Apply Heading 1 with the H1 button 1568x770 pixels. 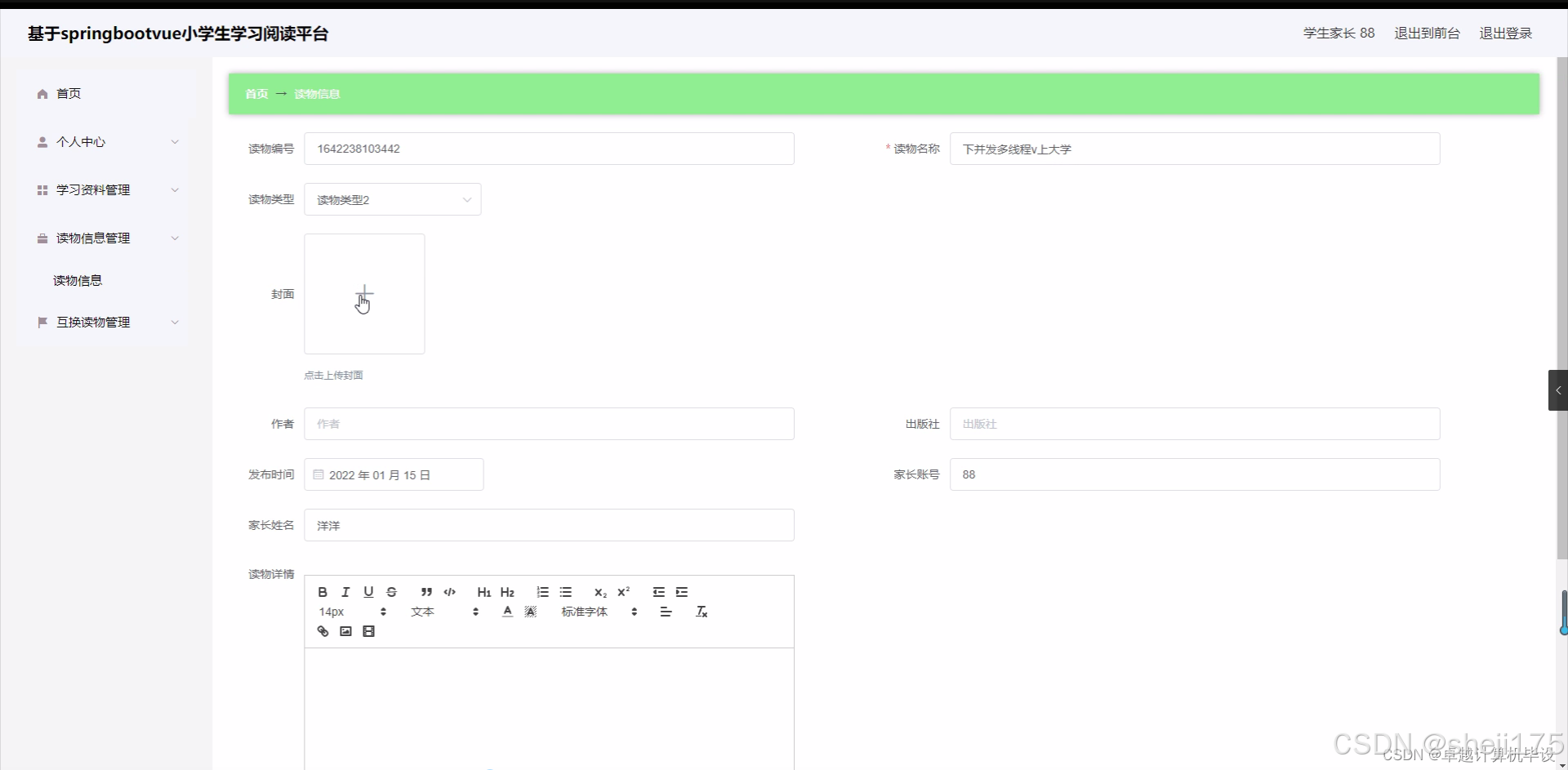[483, 592]
